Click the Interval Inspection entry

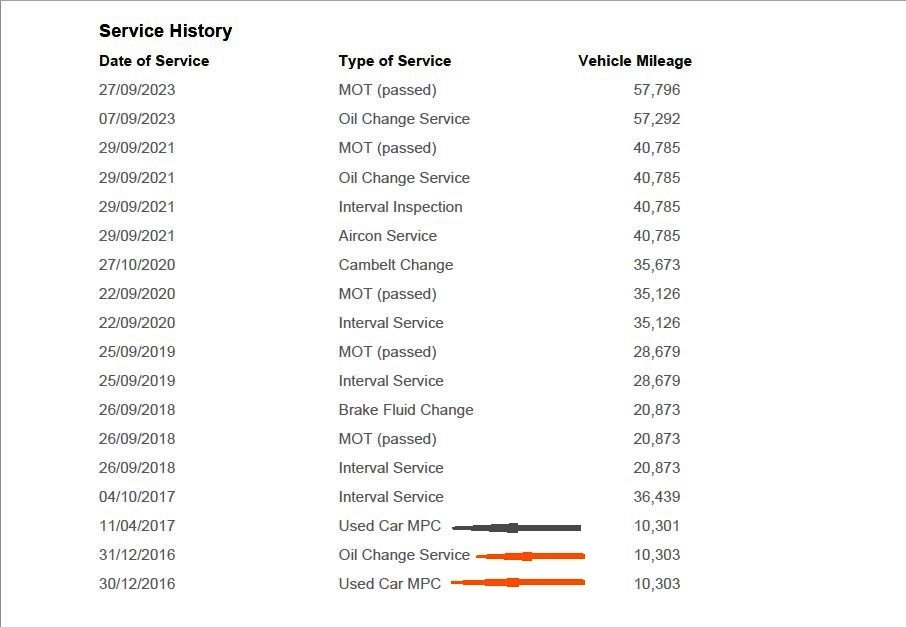pyautogui.click(x=400, y=207)
